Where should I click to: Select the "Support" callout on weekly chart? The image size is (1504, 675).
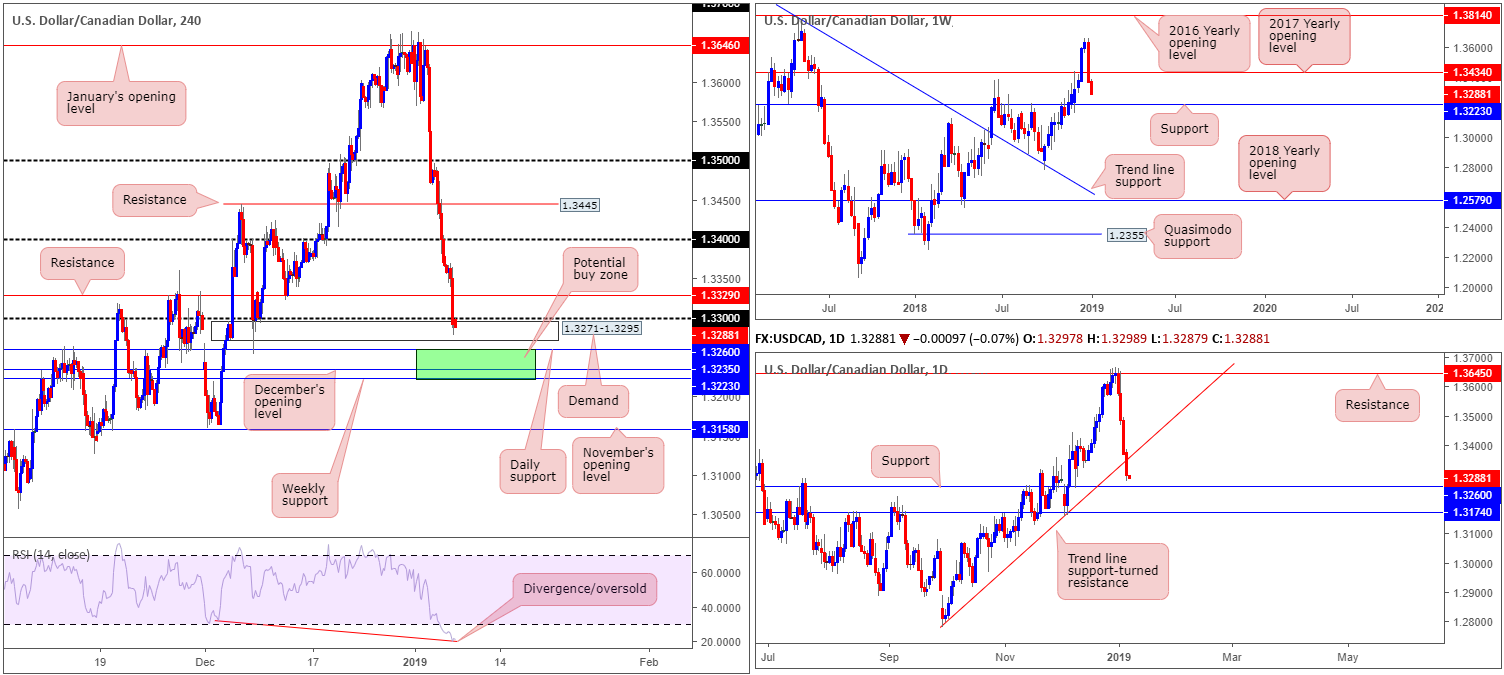tap(1186, 129)
